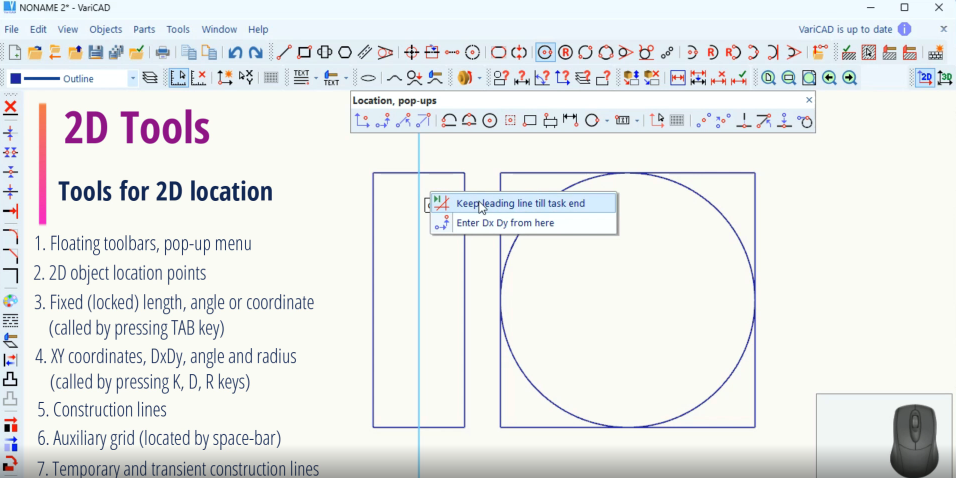Toggle the 2D mode button

(x=925, y=78)
